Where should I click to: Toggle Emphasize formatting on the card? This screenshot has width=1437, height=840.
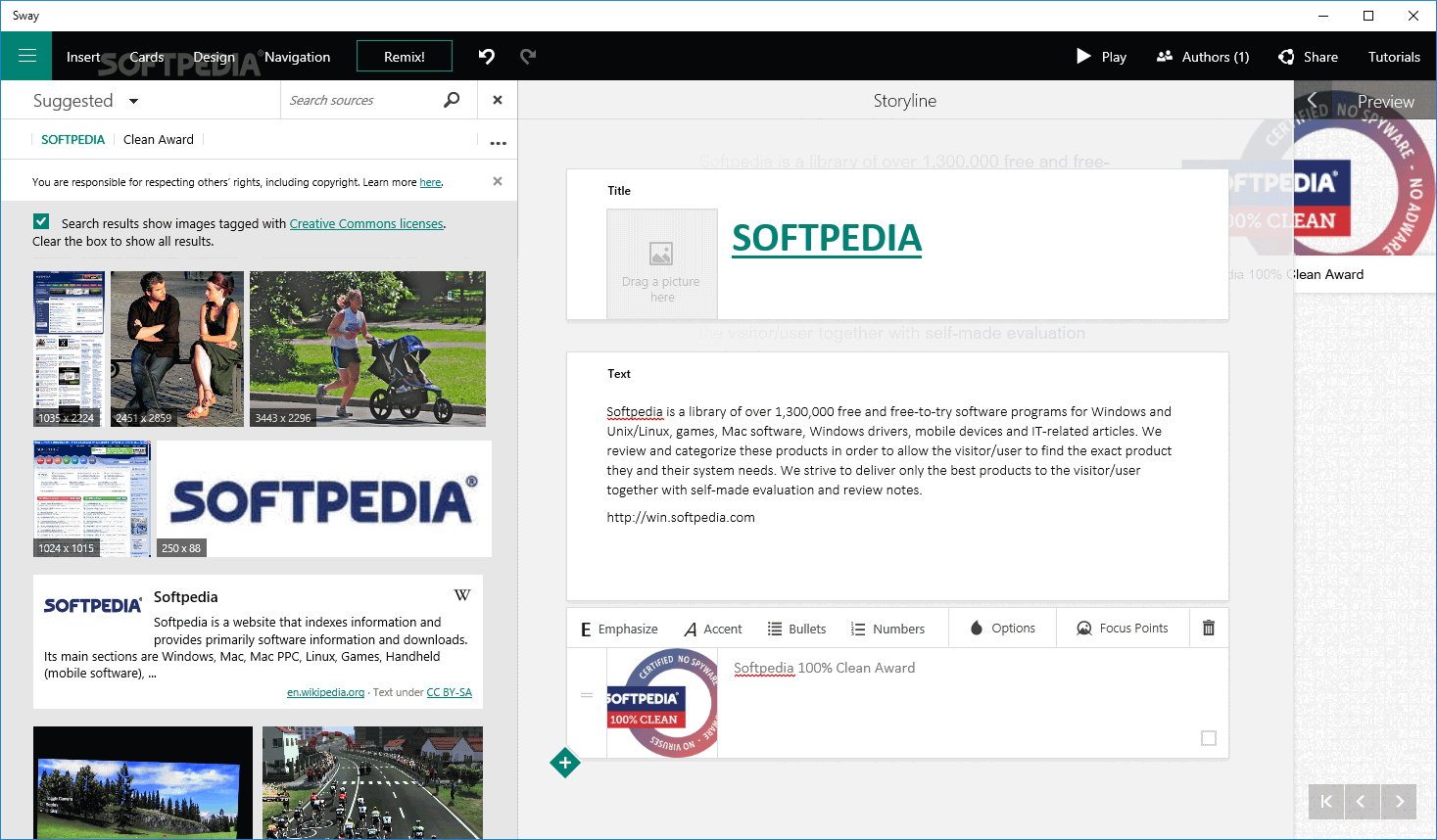pos(617,628)
